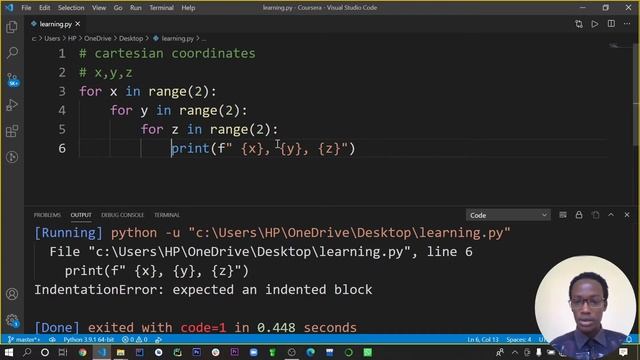640x360 pixels.
Task: Open Task View on the taskbar
Action: click(x=62, y=352)
